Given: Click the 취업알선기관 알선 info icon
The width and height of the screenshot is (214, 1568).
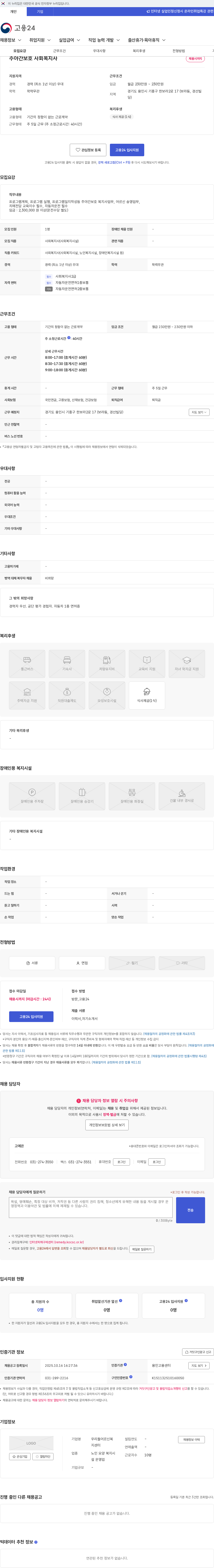Looking at the screenshot, I should [121, 1301].
